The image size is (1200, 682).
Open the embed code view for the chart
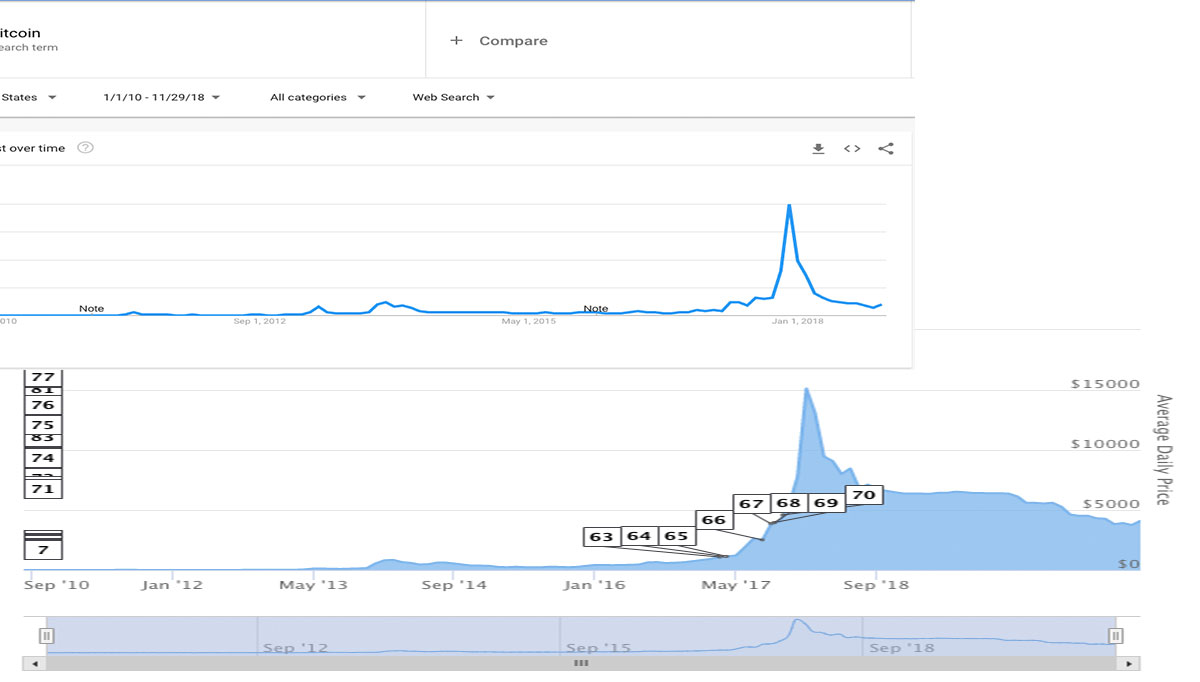(x=852, y=147)
